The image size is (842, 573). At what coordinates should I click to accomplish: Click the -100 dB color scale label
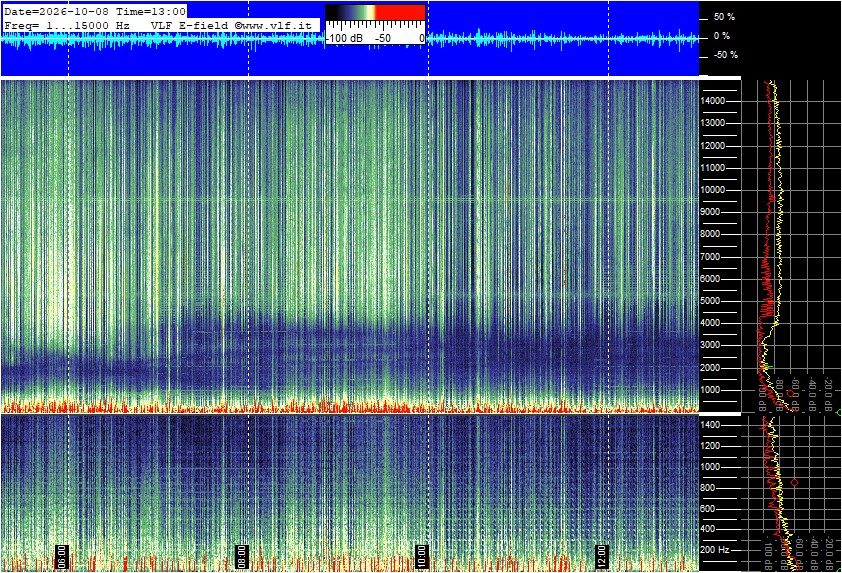[345, 38]
